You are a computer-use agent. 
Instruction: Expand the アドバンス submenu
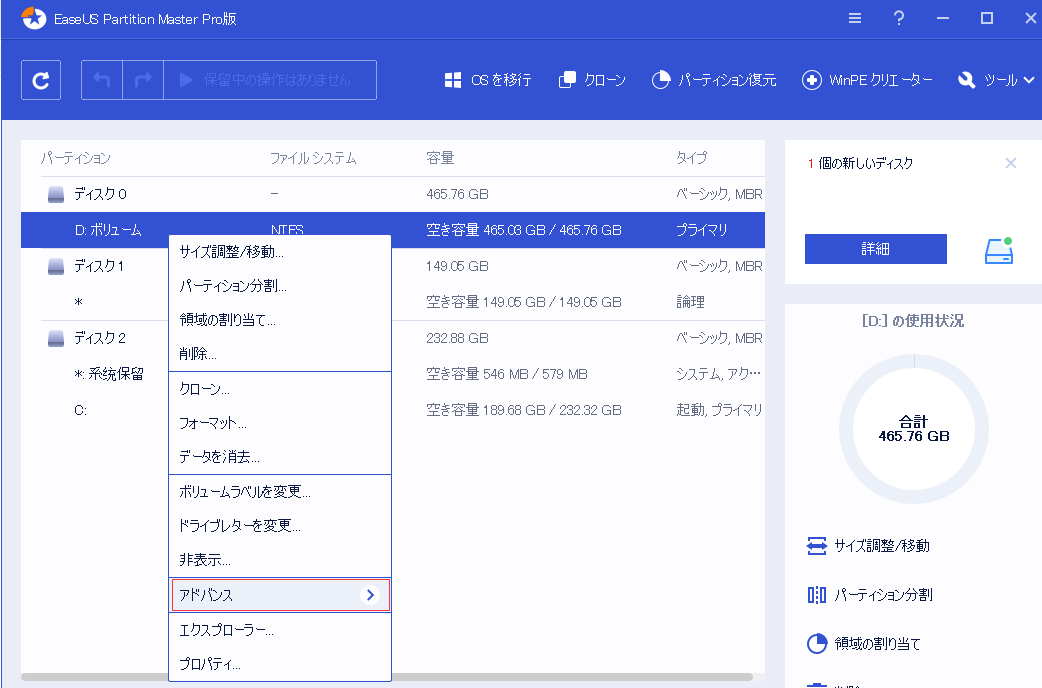tap(280, 594)
